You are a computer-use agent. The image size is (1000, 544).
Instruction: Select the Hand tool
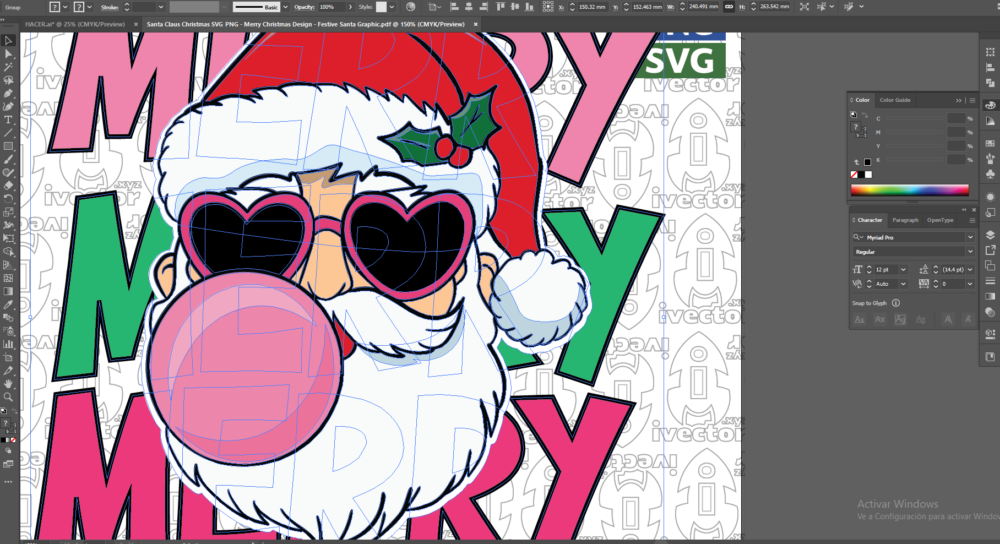click(8, 384)
